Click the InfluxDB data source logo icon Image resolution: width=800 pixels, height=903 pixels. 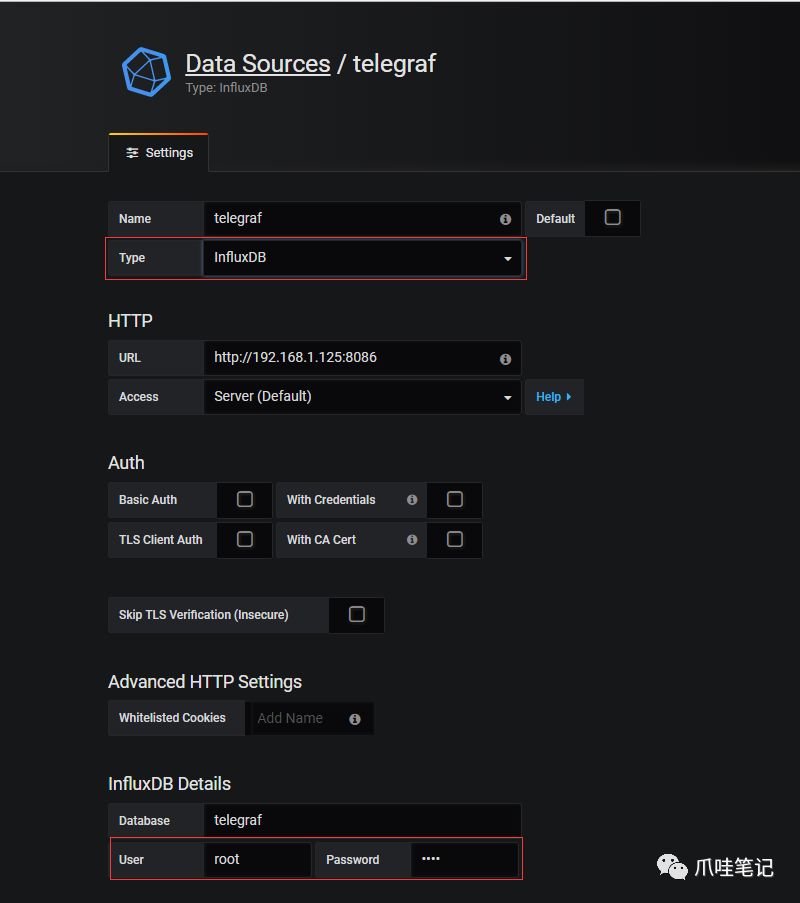(146, 72)
